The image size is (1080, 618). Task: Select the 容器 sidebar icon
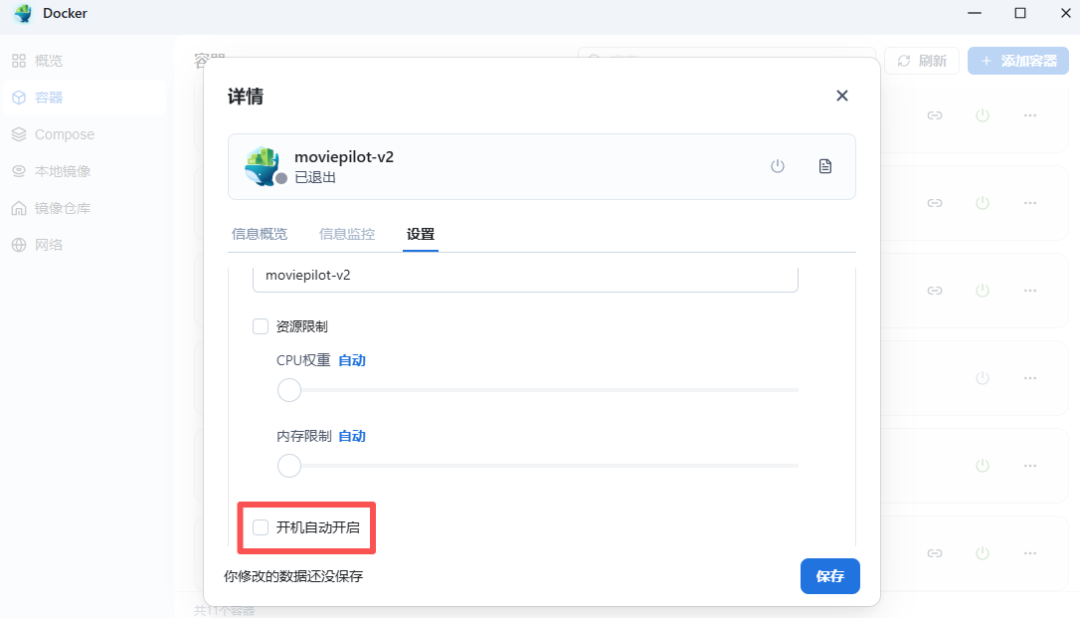(x=49, y=97)
